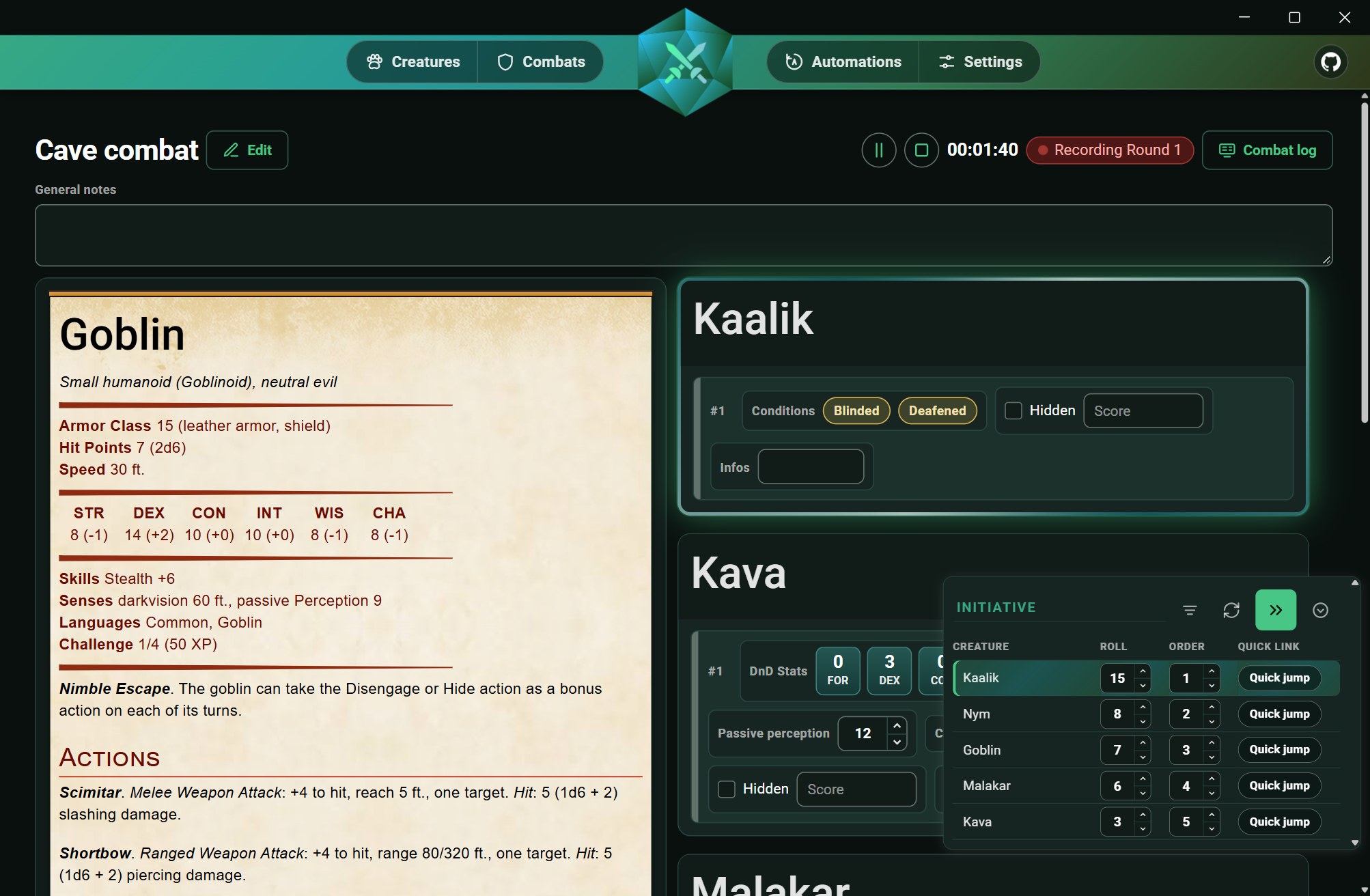This screenshot has width=1370, height=896.
Task: Focus Kava's hidden Score field
Action: point(856,789)
